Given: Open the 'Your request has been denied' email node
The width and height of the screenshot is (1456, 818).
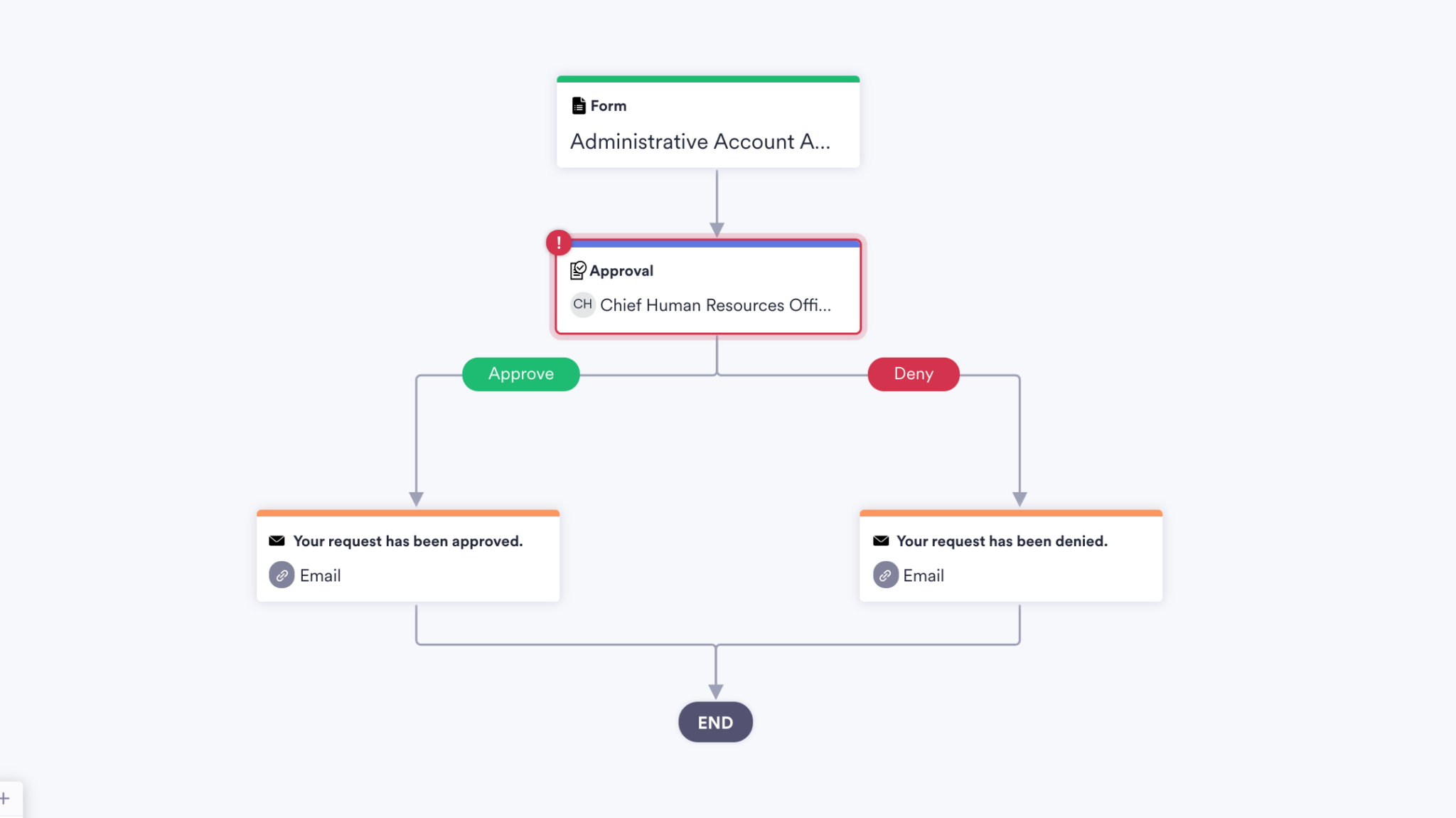Looking at the screenshot, I should coord(1011,557).
